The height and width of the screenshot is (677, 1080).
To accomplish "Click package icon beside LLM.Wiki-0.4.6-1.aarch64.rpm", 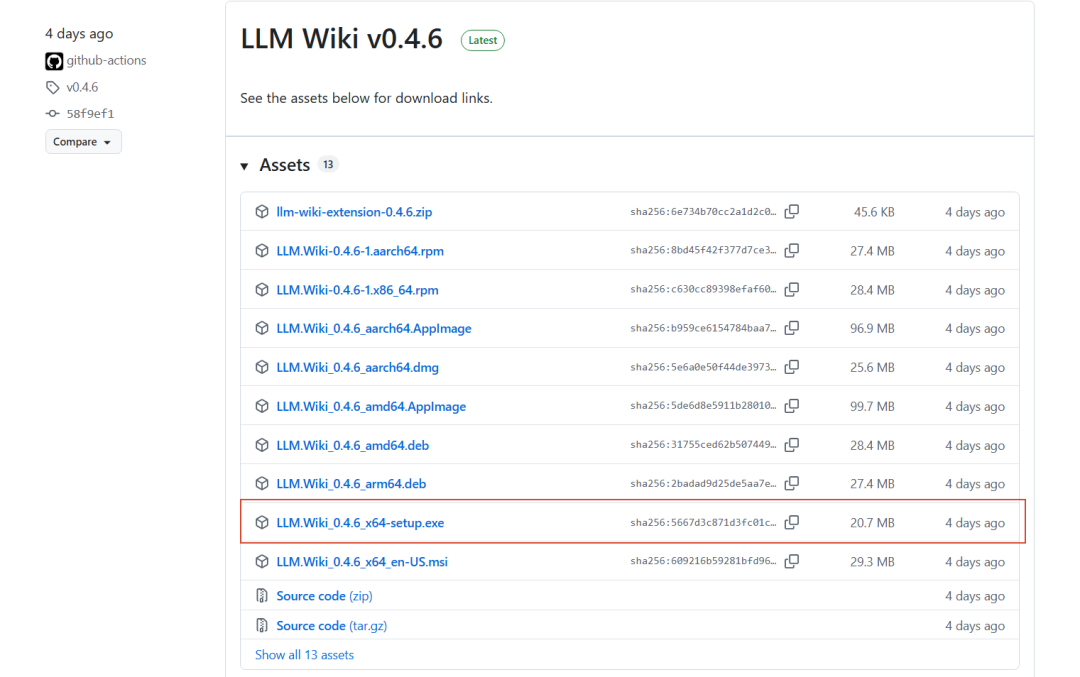I will point(262,251).
